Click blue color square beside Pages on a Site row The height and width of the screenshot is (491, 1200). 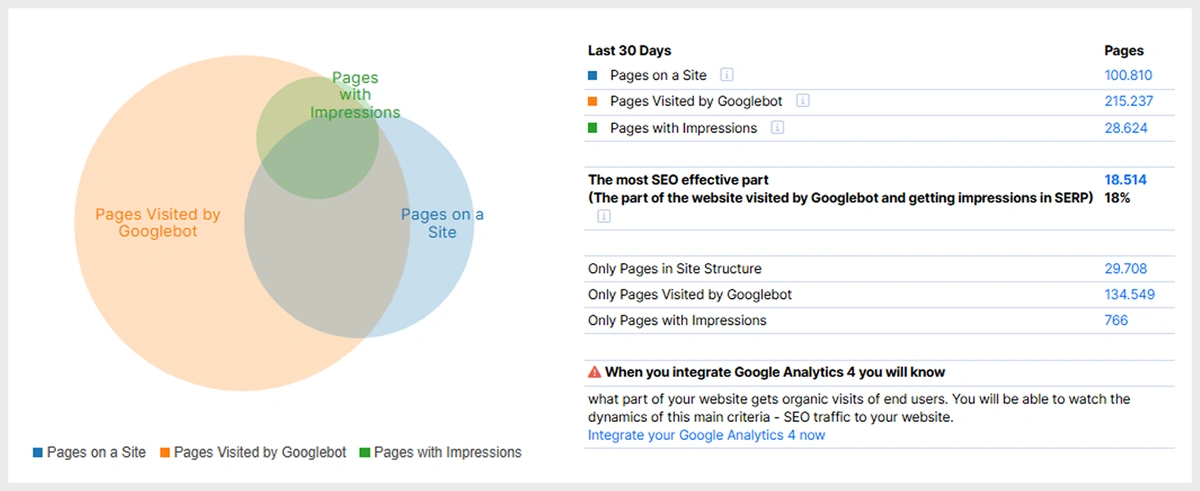tap(593, 75)
